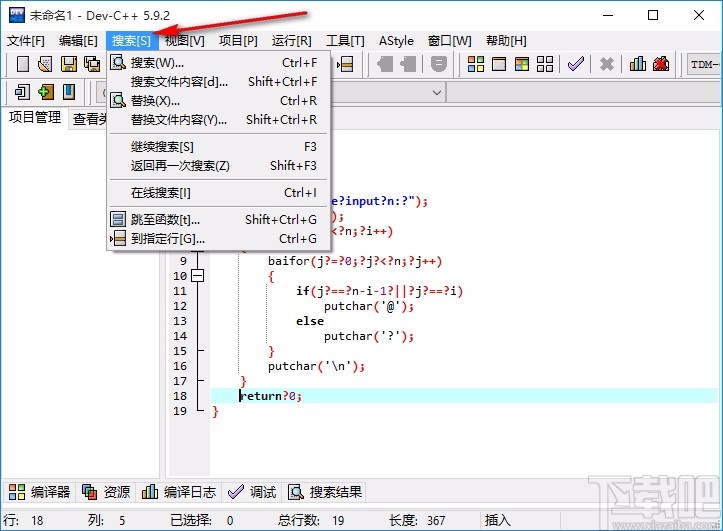Click the Save all files icon
Viewport: 723px width, 531px height.
click(x=92, y=64)
